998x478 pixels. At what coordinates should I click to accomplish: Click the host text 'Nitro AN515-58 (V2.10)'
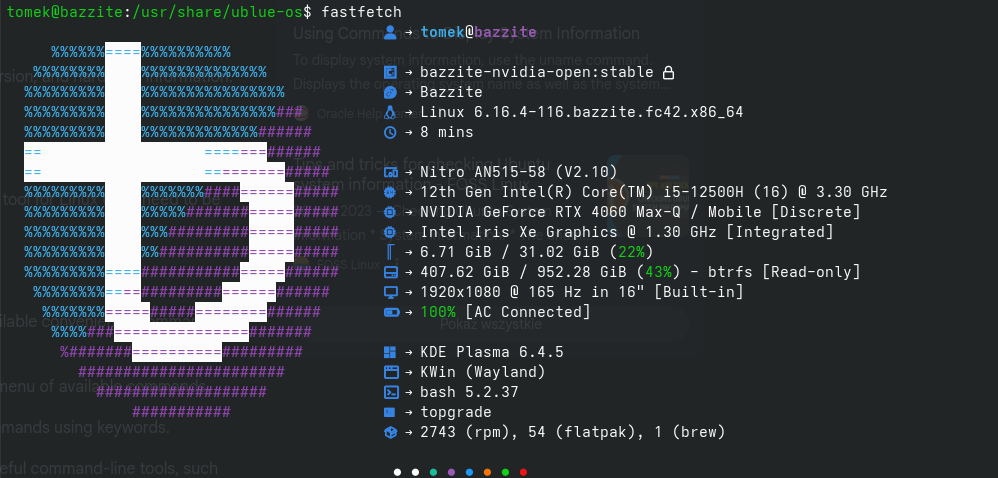pos(519,172)
